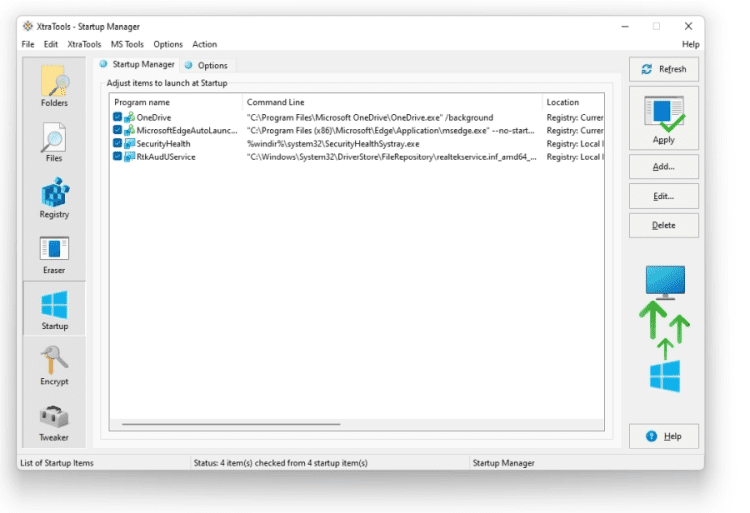Select the Eraser tool

pyautogui.click(x=54, y=254)
